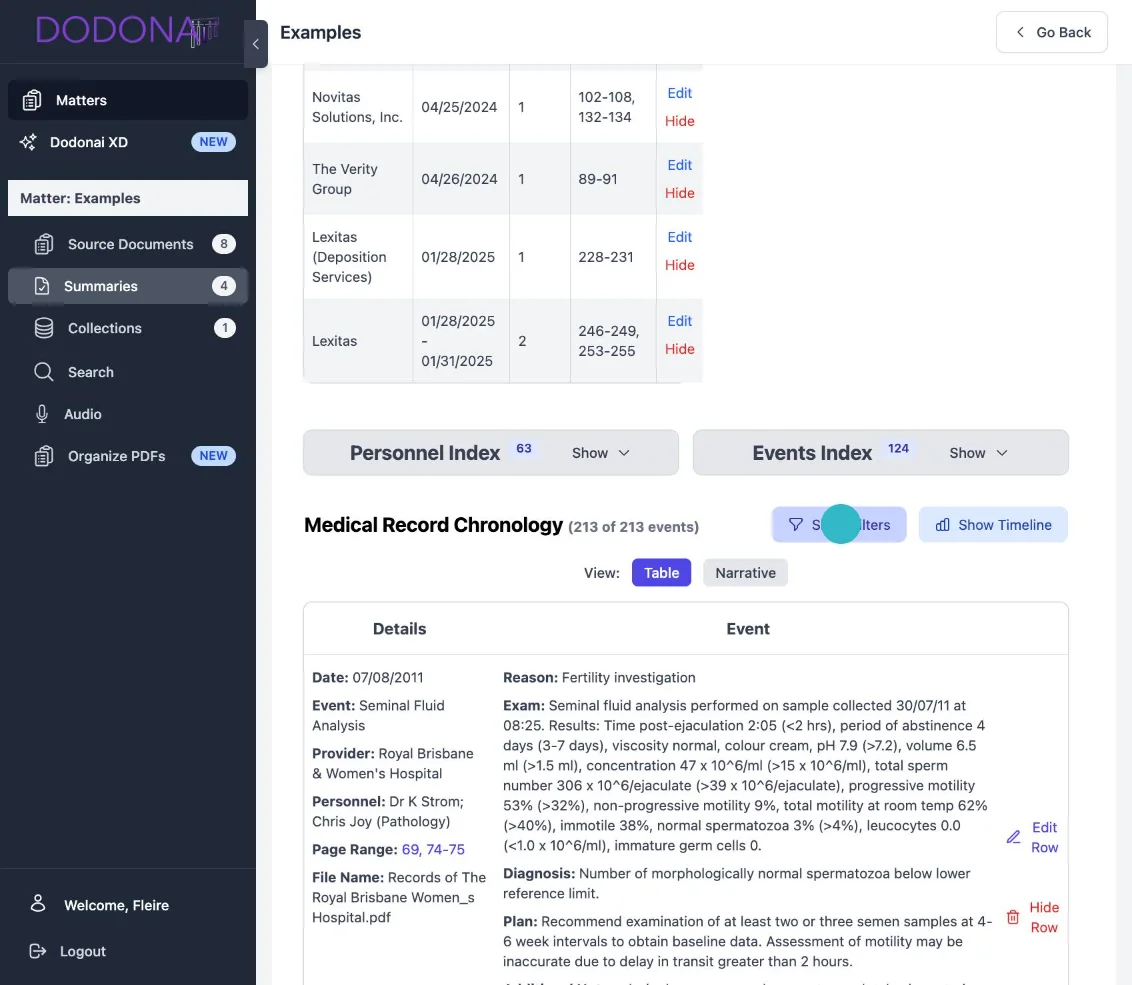Click the Organize PDFs icon
This screenshot has height=985, width=1132.
tap(44, 456)
